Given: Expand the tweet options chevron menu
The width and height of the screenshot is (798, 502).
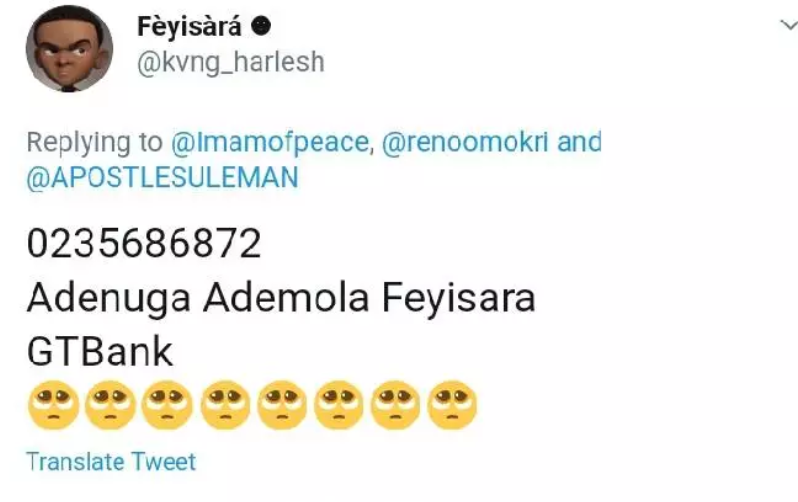Looking at the screenshot, I should pos(789,24).
